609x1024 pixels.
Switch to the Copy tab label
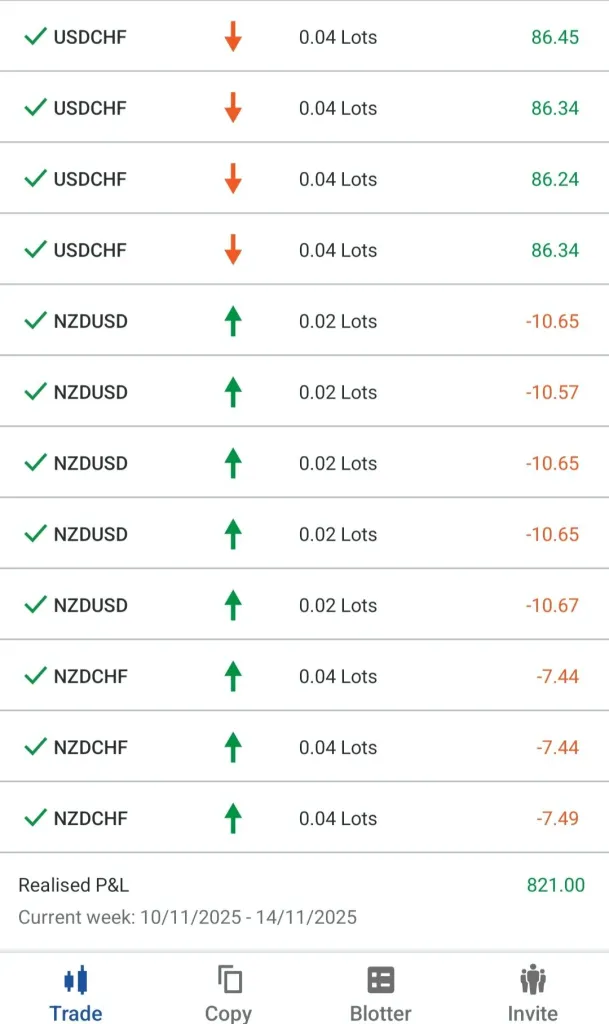[x=229, y=1013]
